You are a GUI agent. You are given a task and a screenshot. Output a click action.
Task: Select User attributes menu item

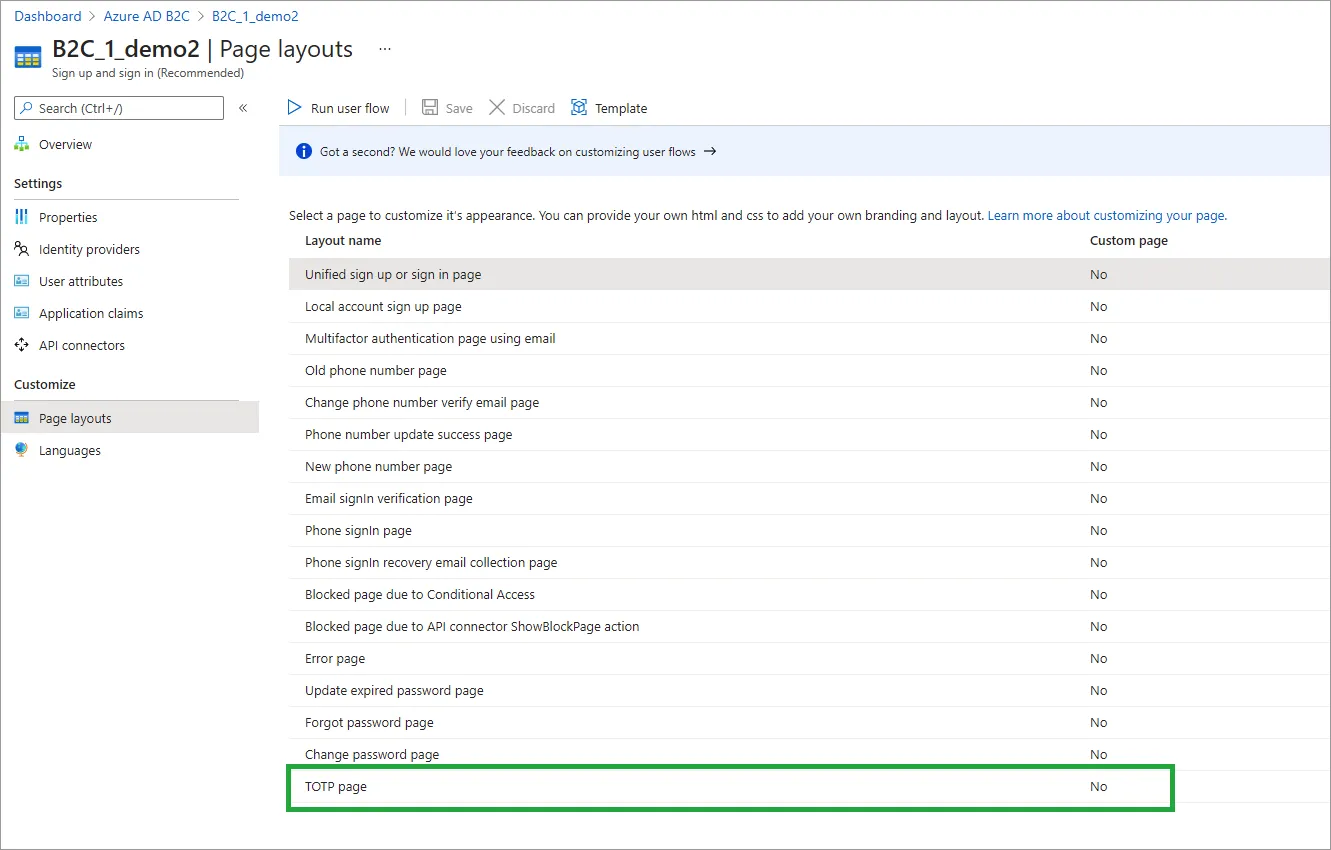click(x=81, y=281)
